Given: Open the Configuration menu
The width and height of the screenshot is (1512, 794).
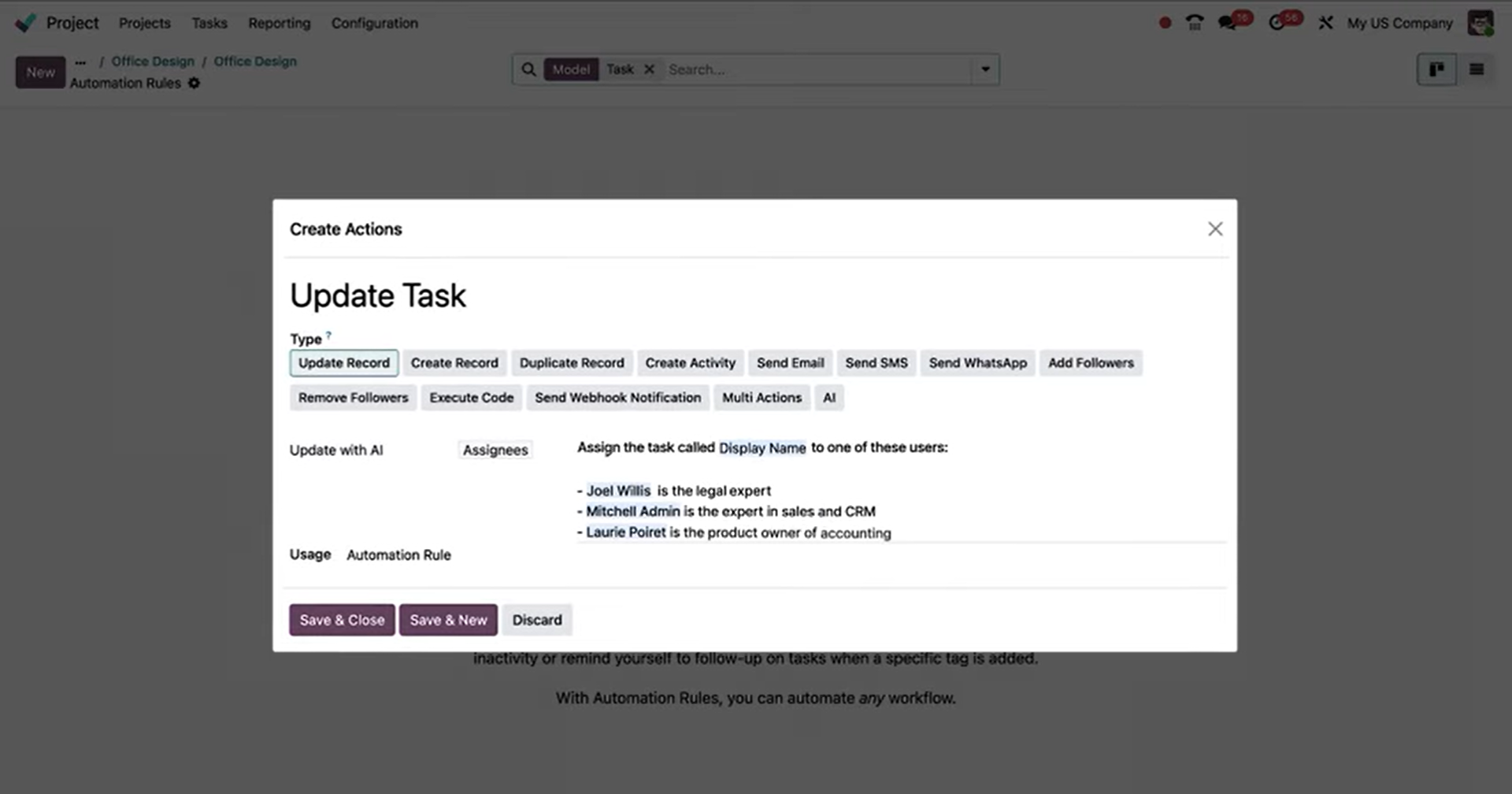Looking at the screenshot, I should 375,23.
